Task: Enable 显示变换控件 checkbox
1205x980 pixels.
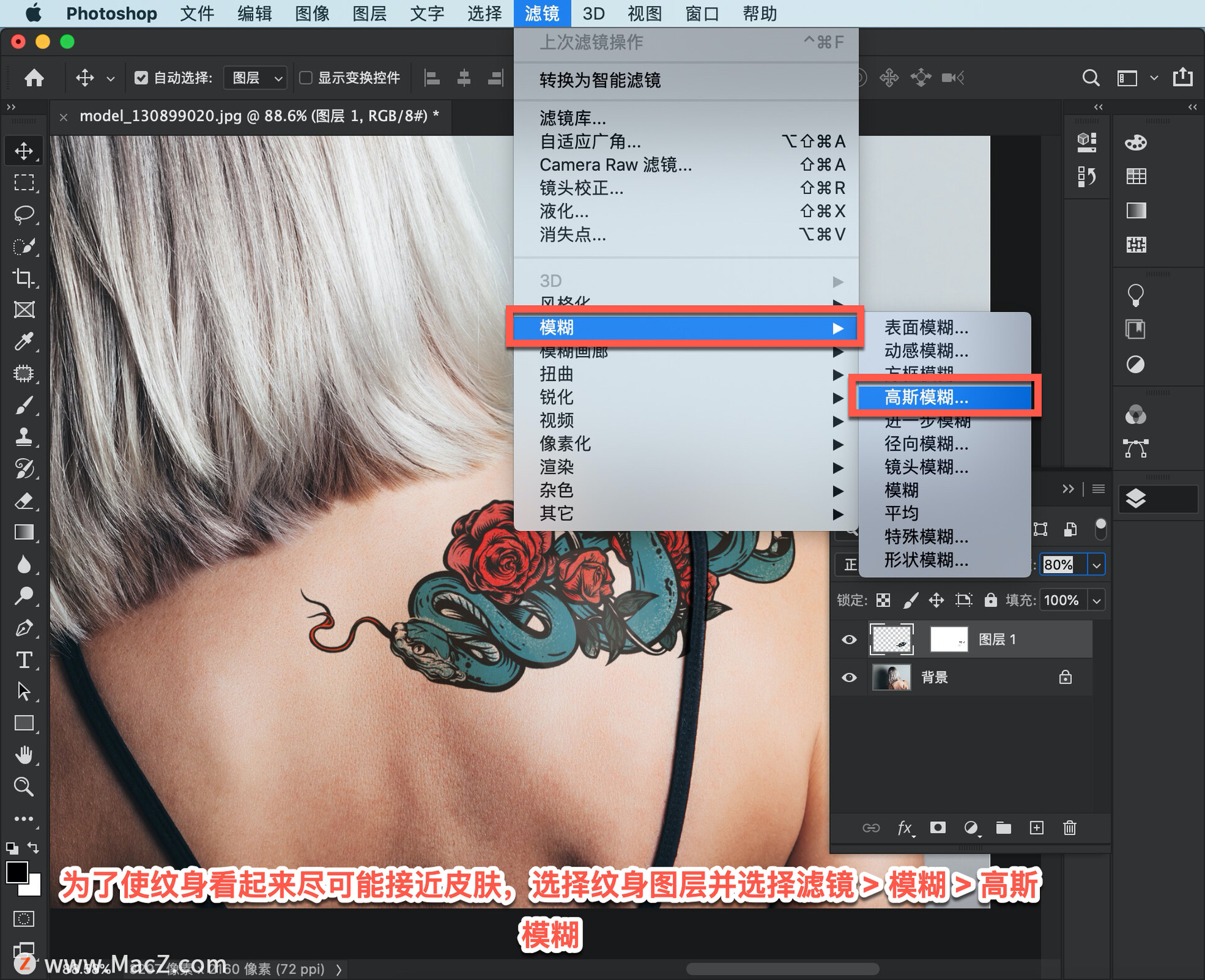Action: tap(306, 78)
